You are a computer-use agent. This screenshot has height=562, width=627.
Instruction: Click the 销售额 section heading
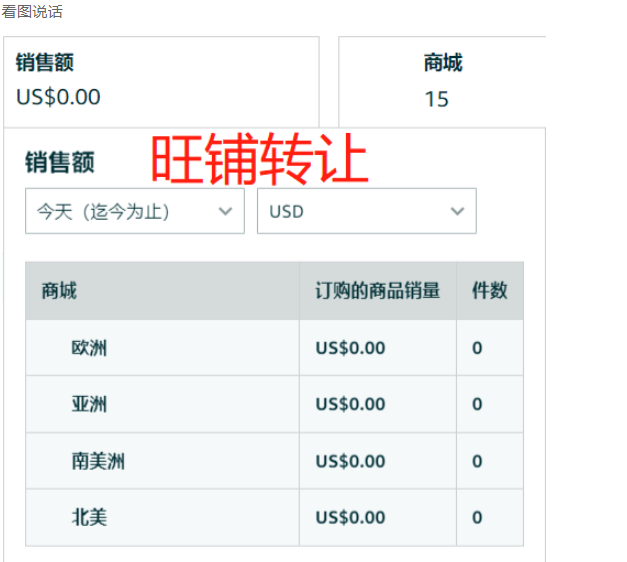(x=60, y=162)
